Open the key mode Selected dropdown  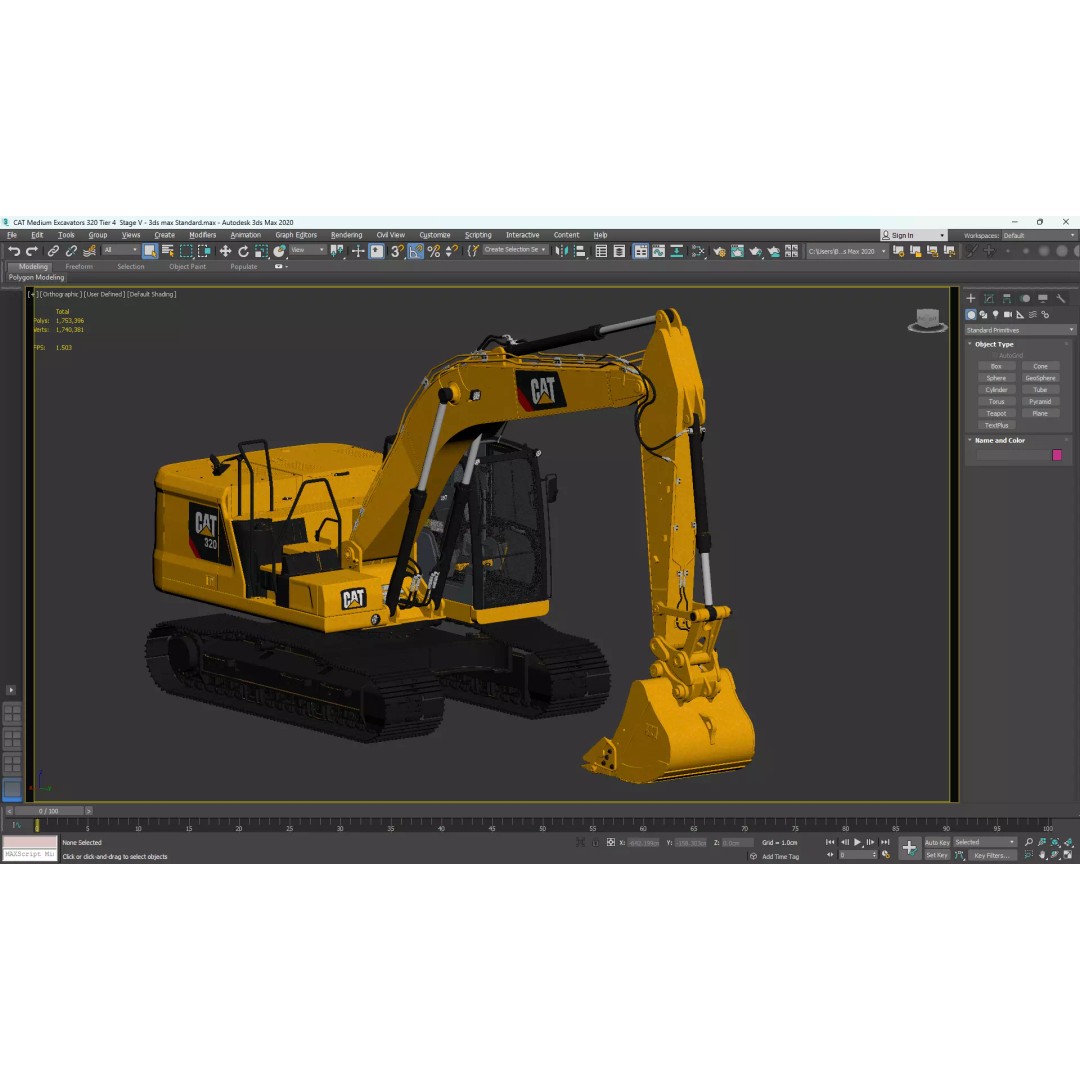coord(984,842)
